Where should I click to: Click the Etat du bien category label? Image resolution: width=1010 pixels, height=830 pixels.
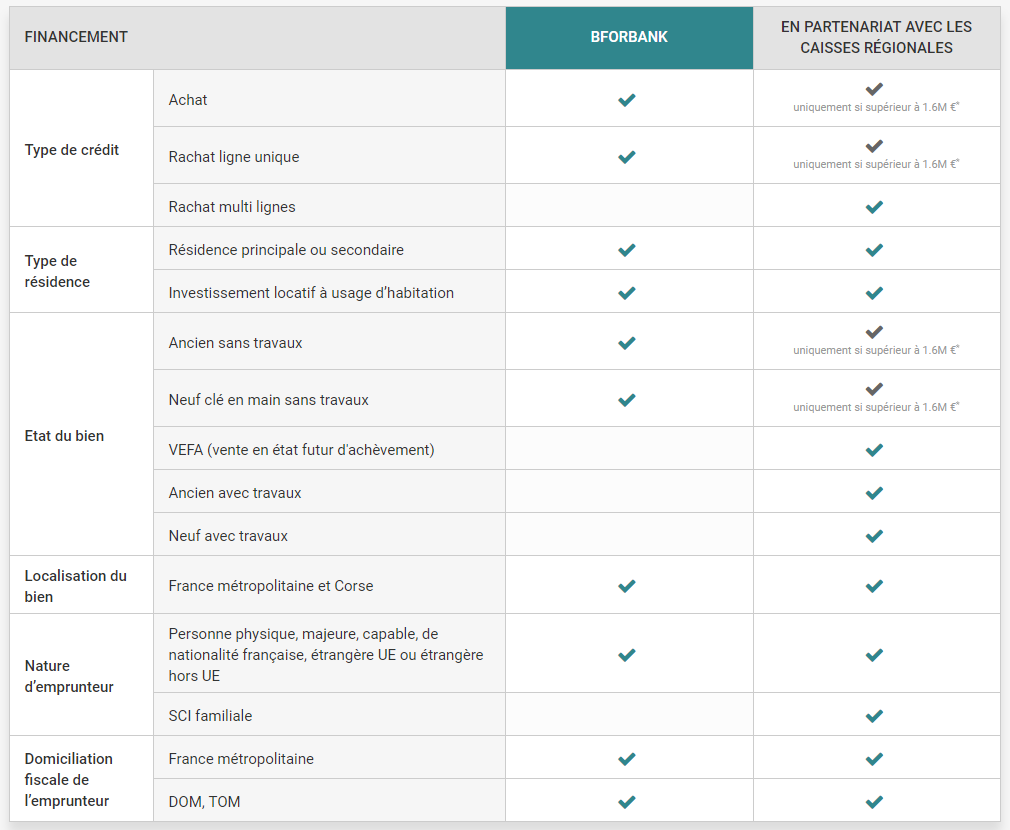point(64,436)
